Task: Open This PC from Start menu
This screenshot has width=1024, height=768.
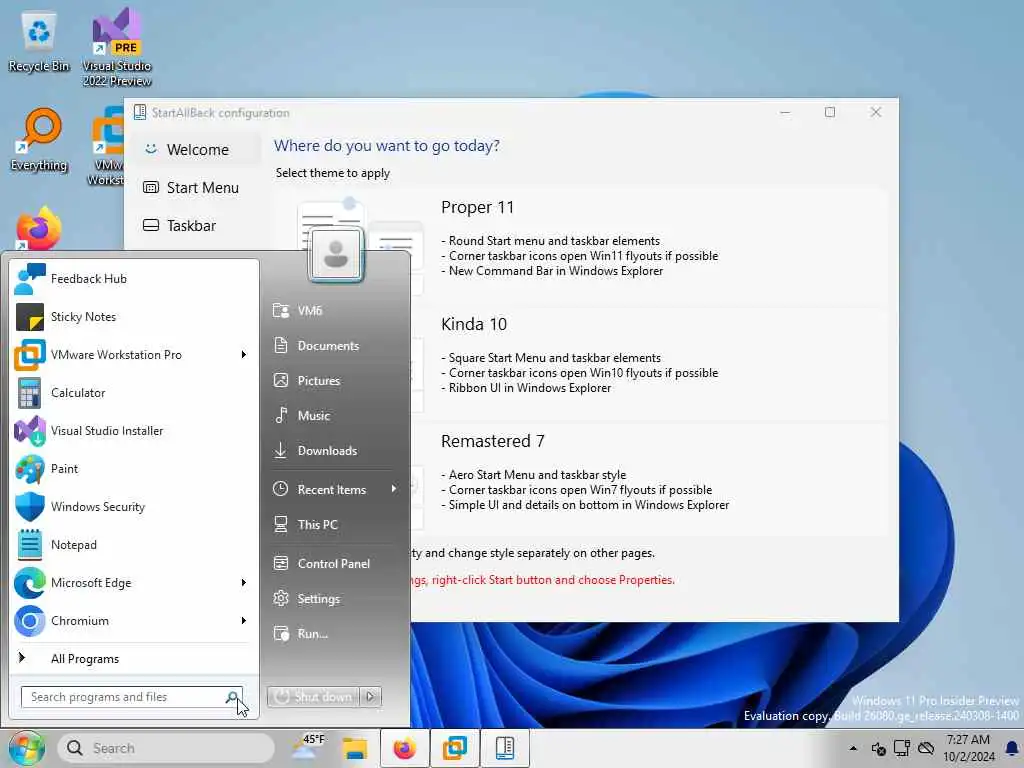Action: (x=334, y=524)
